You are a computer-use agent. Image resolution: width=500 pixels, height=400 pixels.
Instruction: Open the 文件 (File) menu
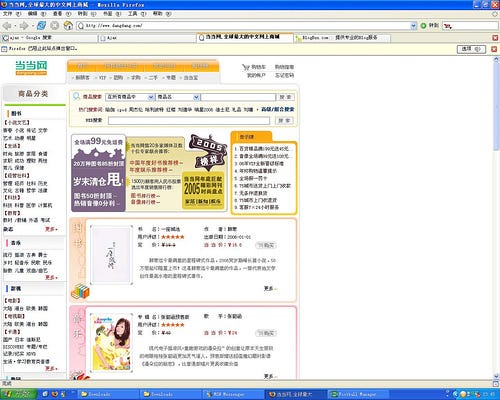point(11,14)
